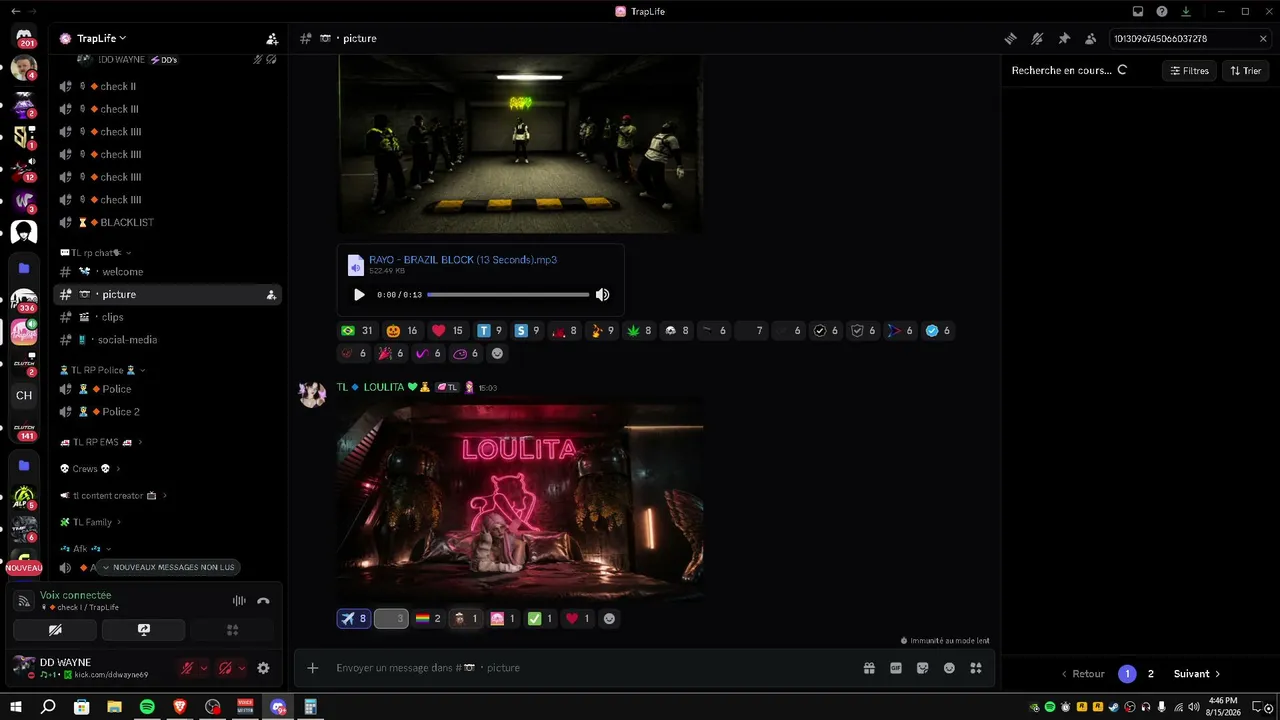Click the message input field

pyautogui.click(x=590, y=668)
